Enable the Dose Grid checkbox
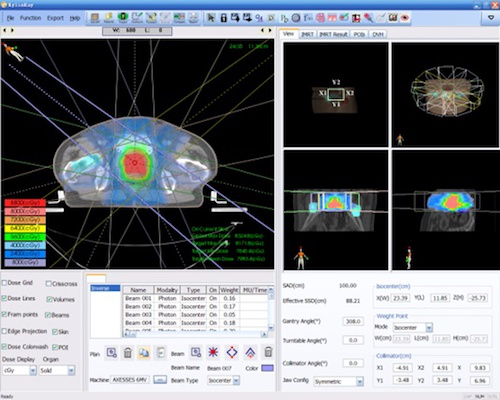This screenshot has width=500, height=400. [4, 283]
